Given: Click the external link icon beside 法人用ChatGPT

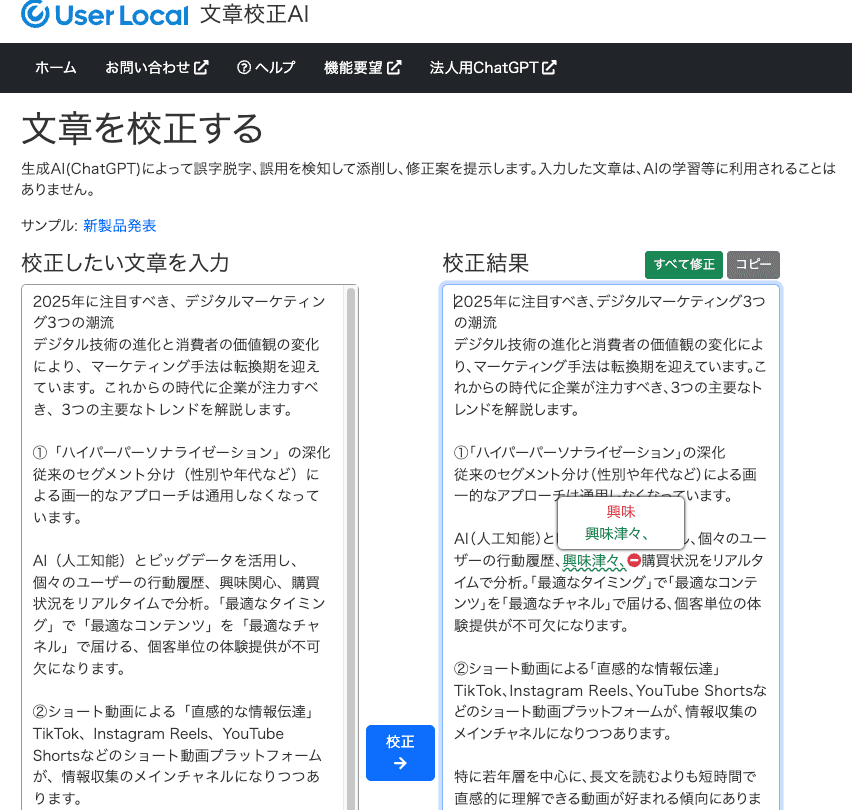Looking at the screenshot, I should (548, 68).
